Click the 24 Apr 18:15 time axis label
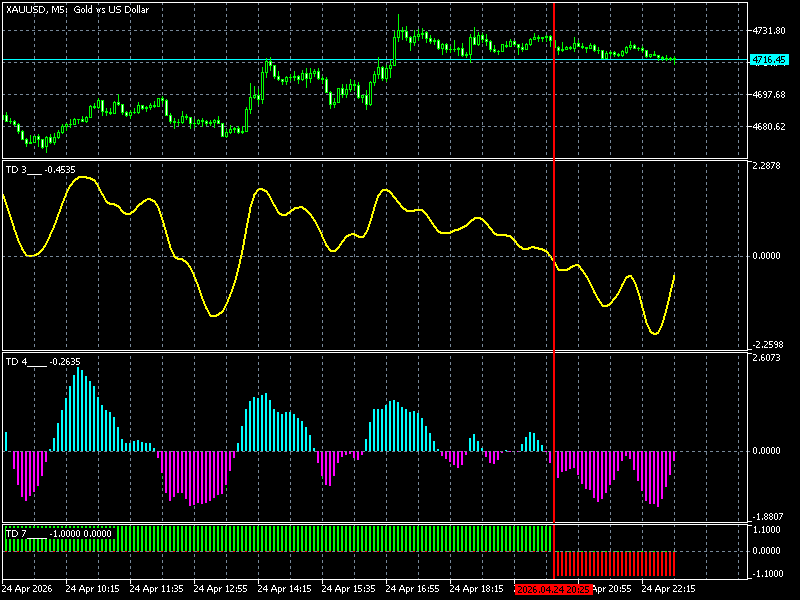The image size is (800, 600). click(477, 589)
